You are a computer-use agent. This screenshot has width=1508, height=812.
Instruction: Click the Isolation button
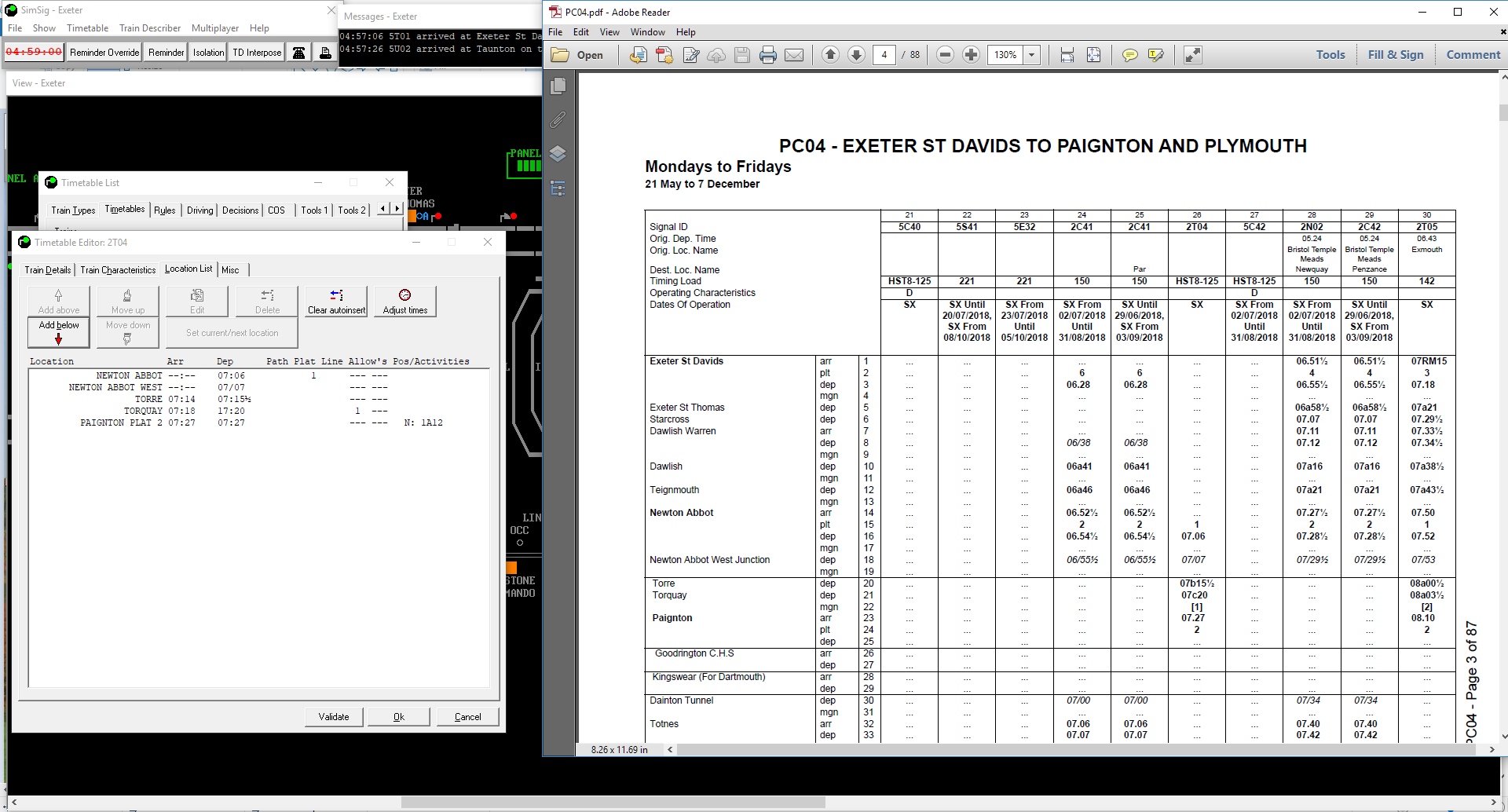click(209, 53)
